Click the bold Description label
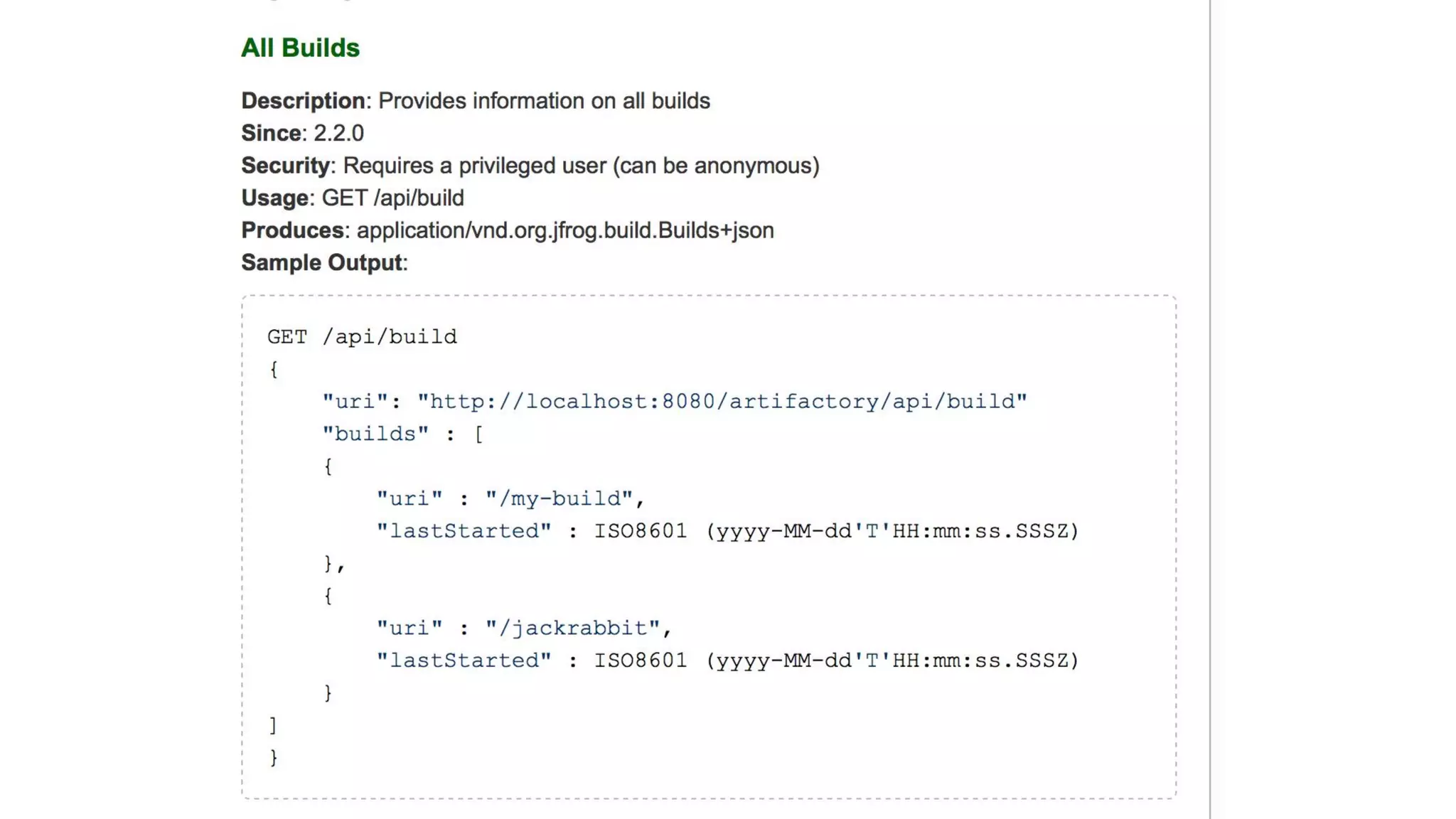The height and width of the screenshot is (819, 1456). click(303, 101)
